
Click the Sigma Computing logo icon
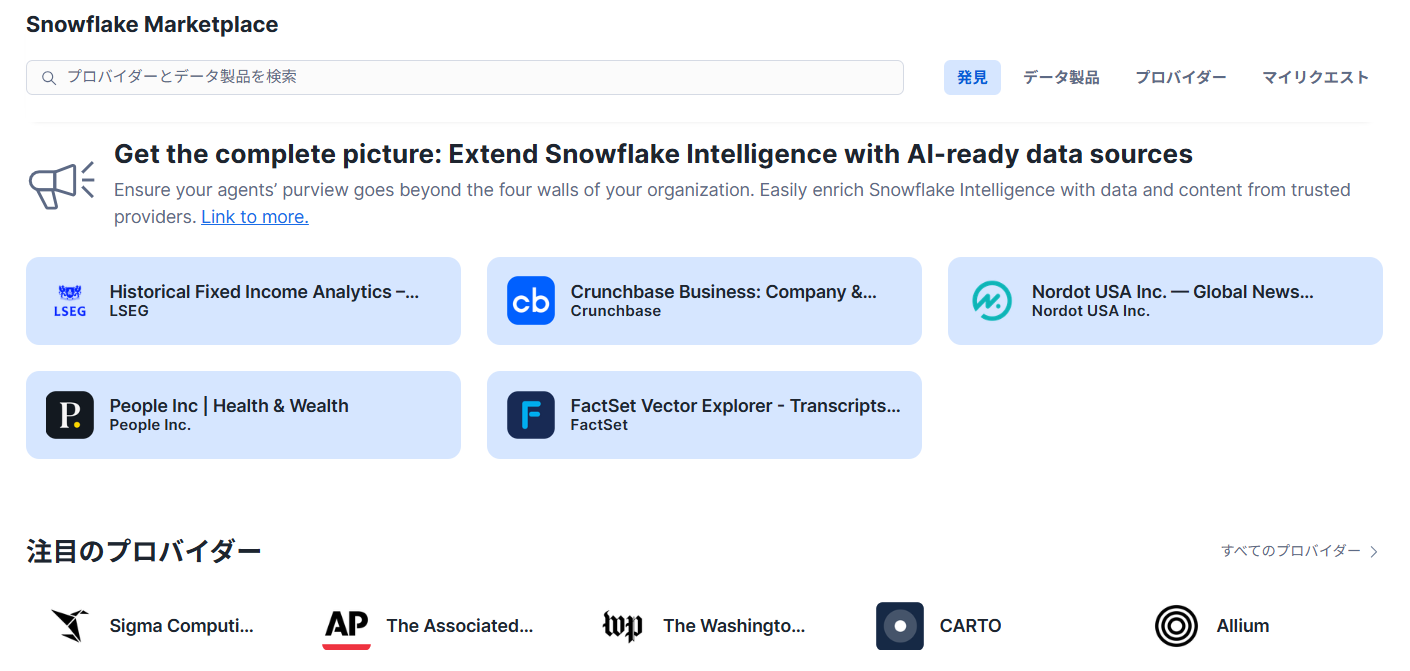(70, 626)
